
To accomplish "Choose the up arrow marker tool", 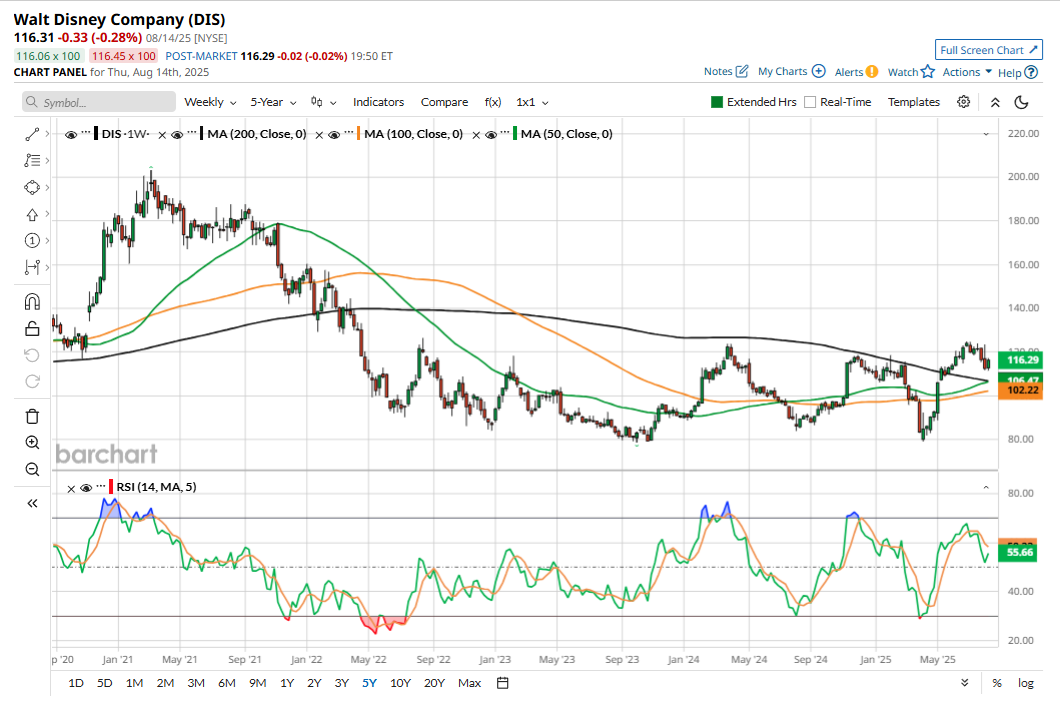I will [x=32, y=214].
